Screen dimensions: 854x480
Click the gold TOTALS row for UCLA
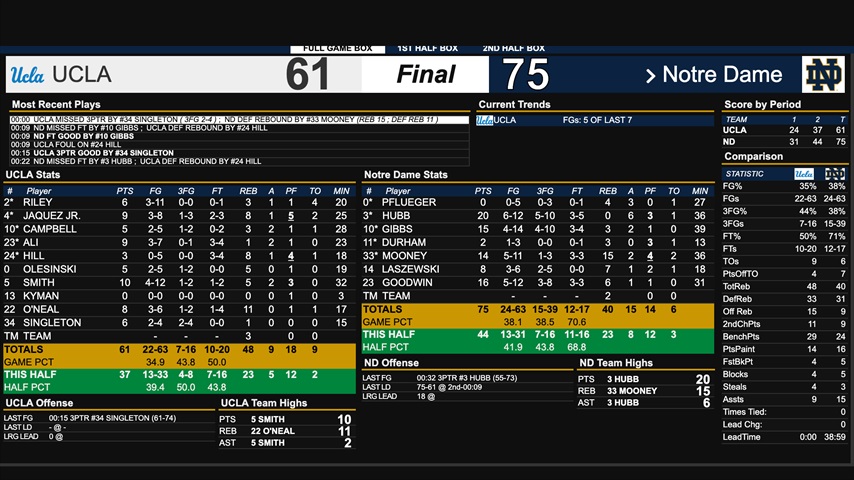click(180, 350)
